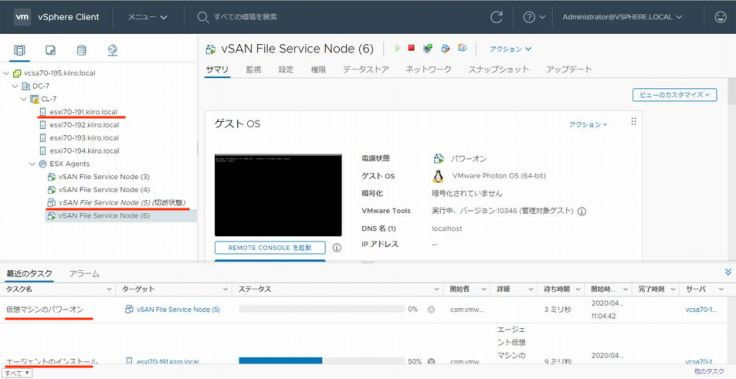Click the power-on task 0% progress bar
736x379 pixels.
322,309
